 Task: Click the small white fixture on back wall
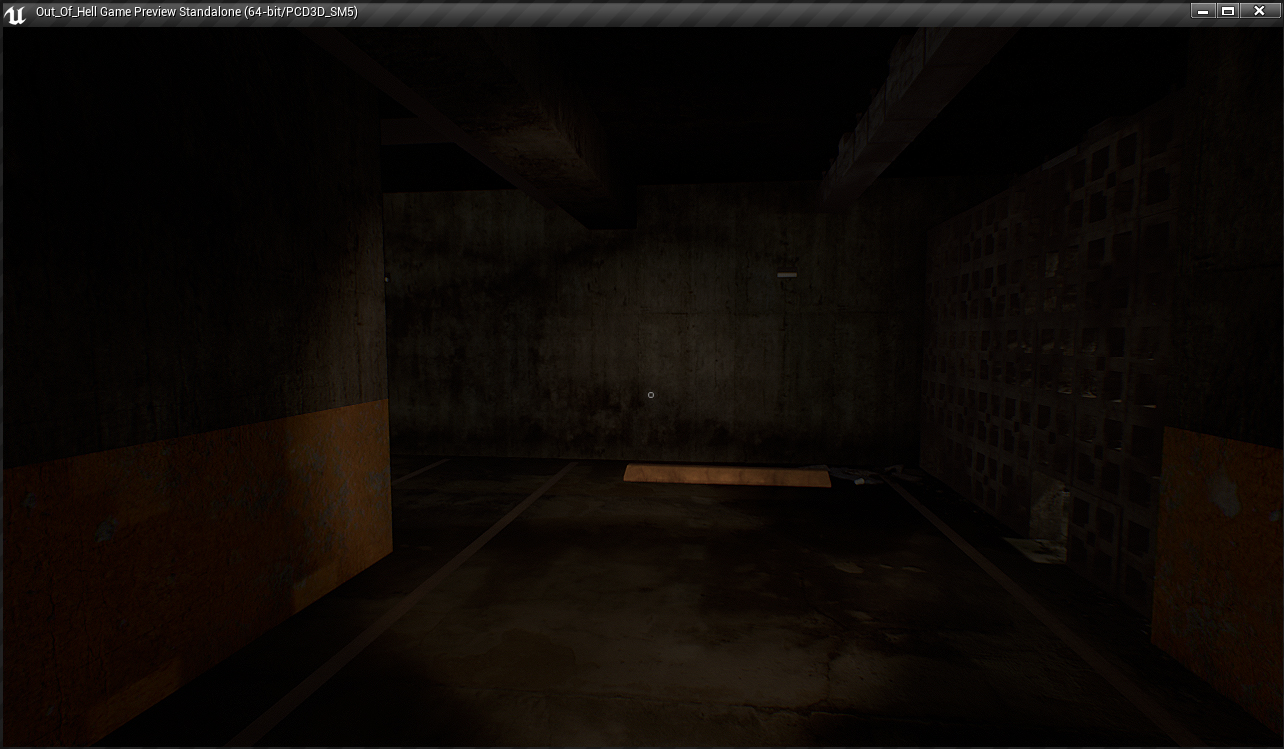click(787, 274)
